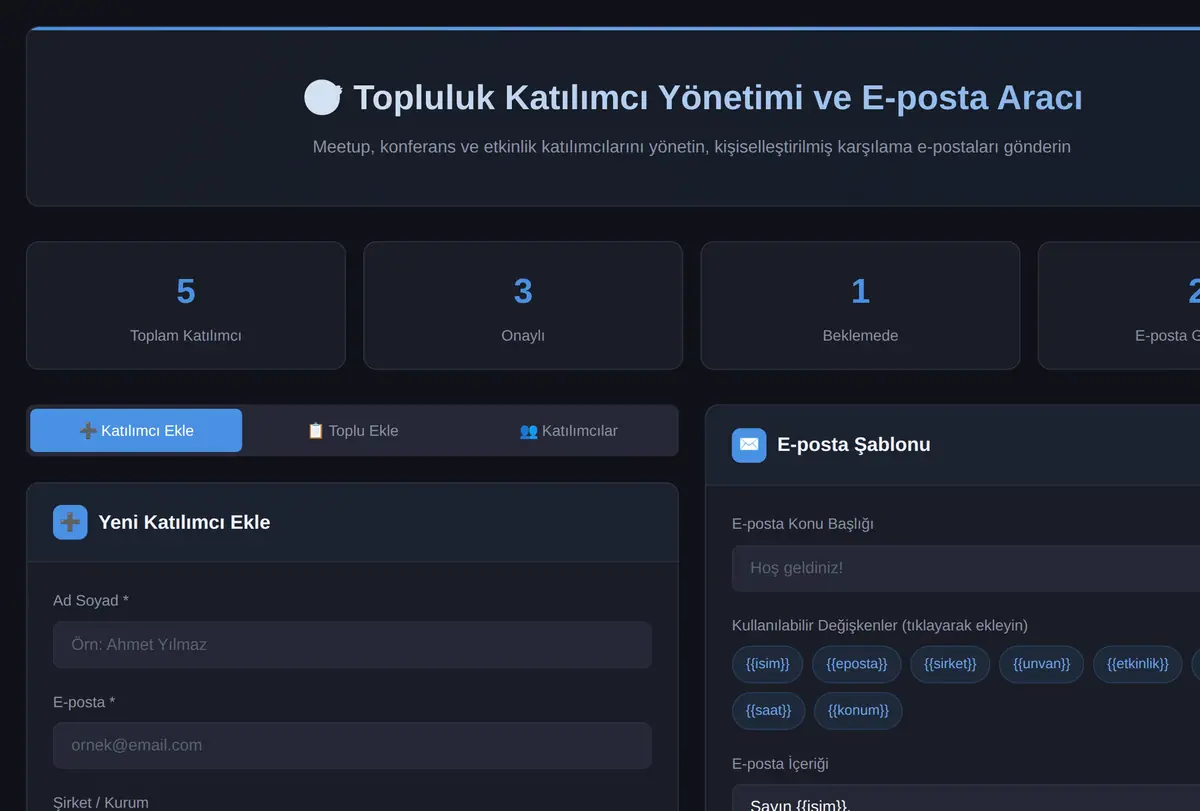
Task: Click the Beklemede stat card
Action: (860, 306)
